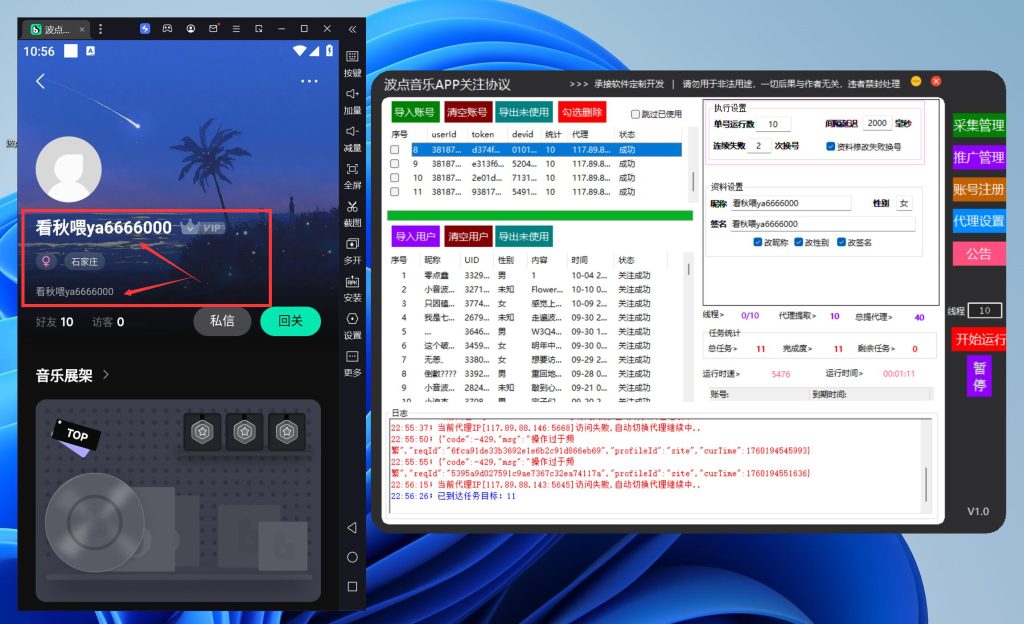This screenshot has width=1024, height=624.
Task: Open the three-dot menu on profile page
Action: (x=309, y=82)
